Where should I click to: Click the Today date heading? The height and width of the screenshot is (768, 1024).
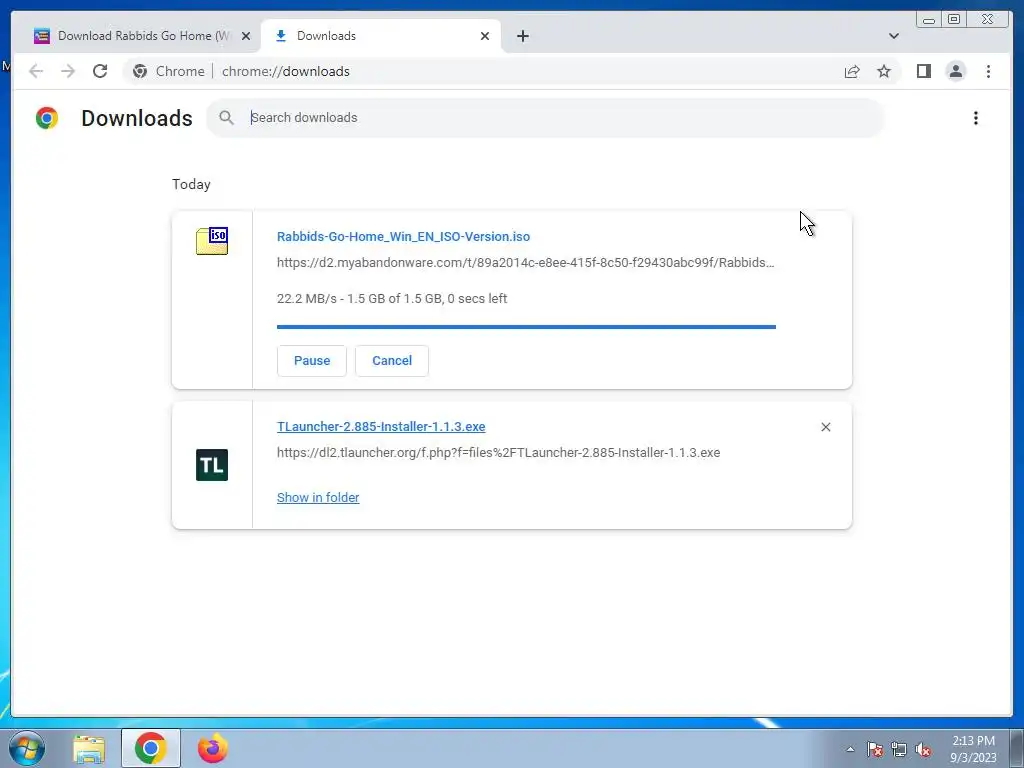191,184
